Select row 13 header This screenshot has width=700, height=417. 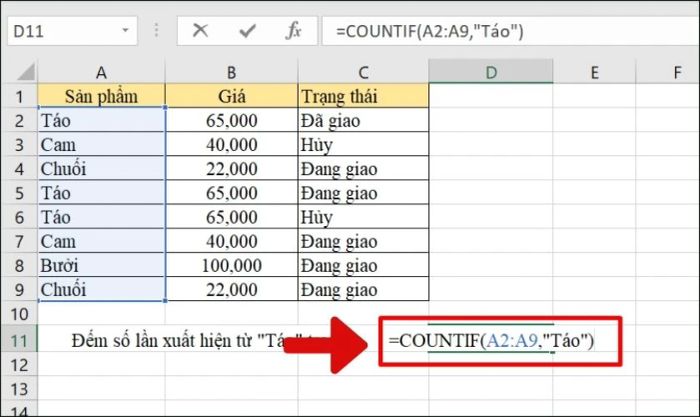click(x=19, y=389)
